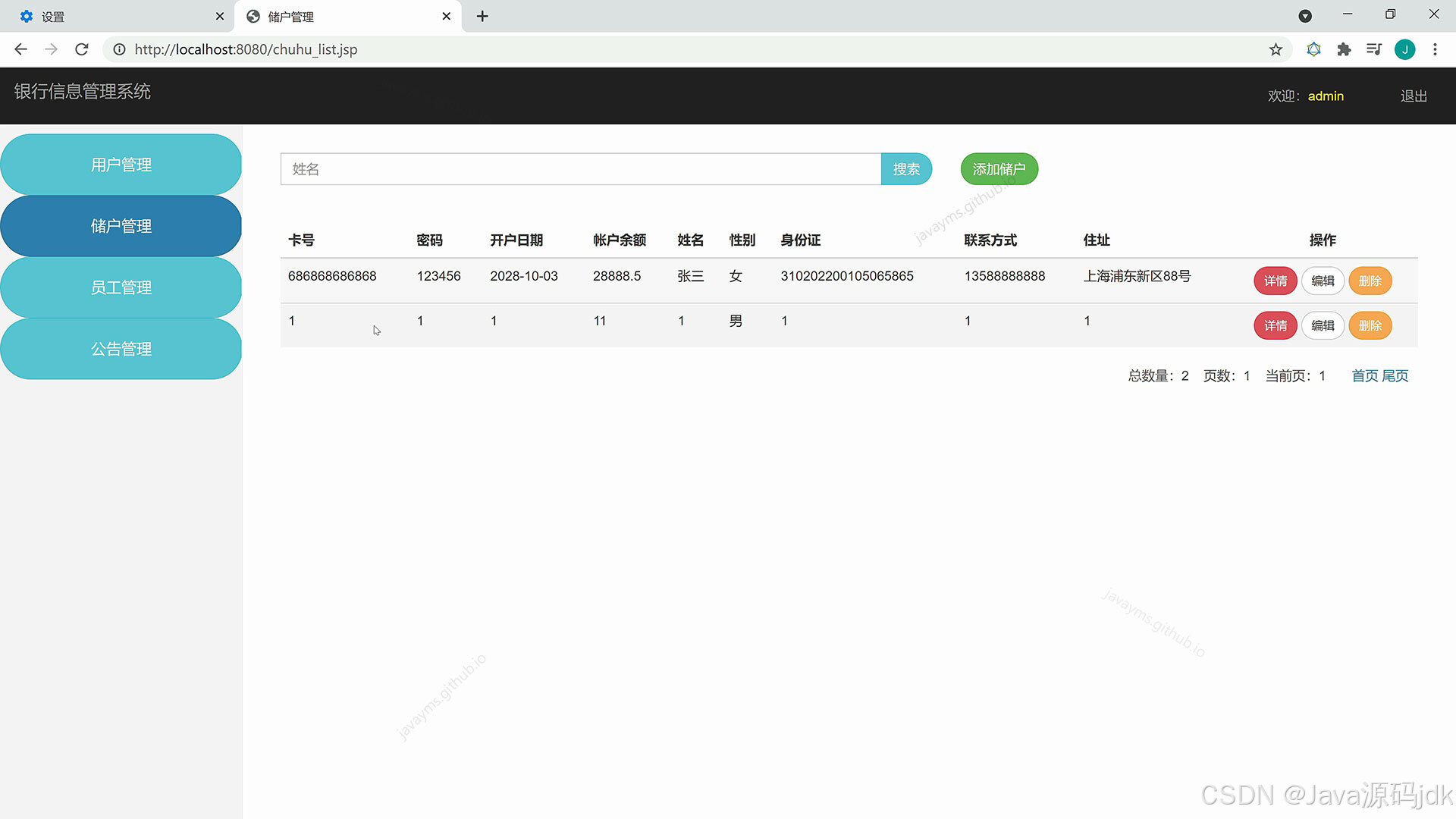Click the admin username
1456x819 pixels.
(1326, 96)
